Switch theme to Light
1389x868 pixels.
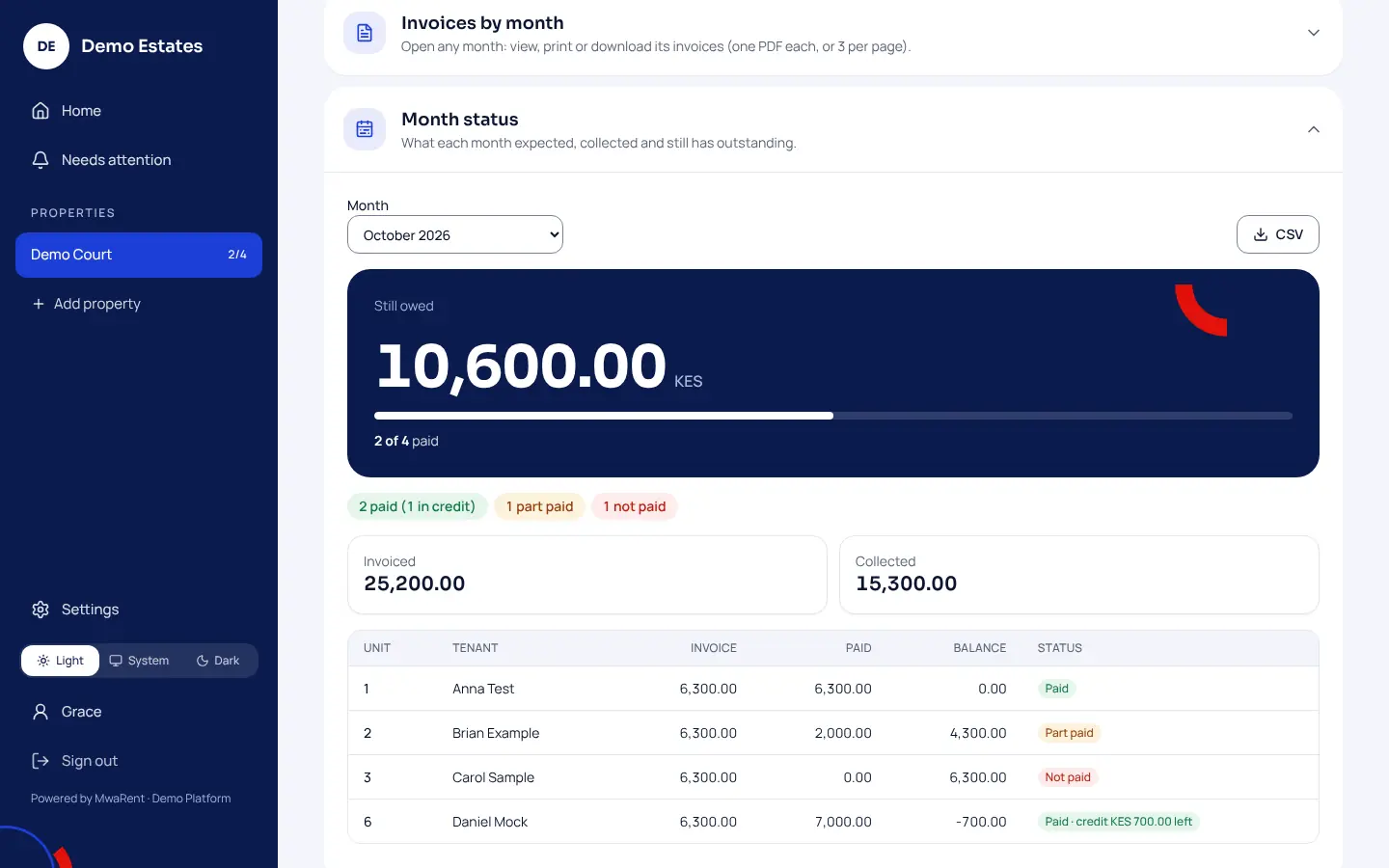point(61,661)
